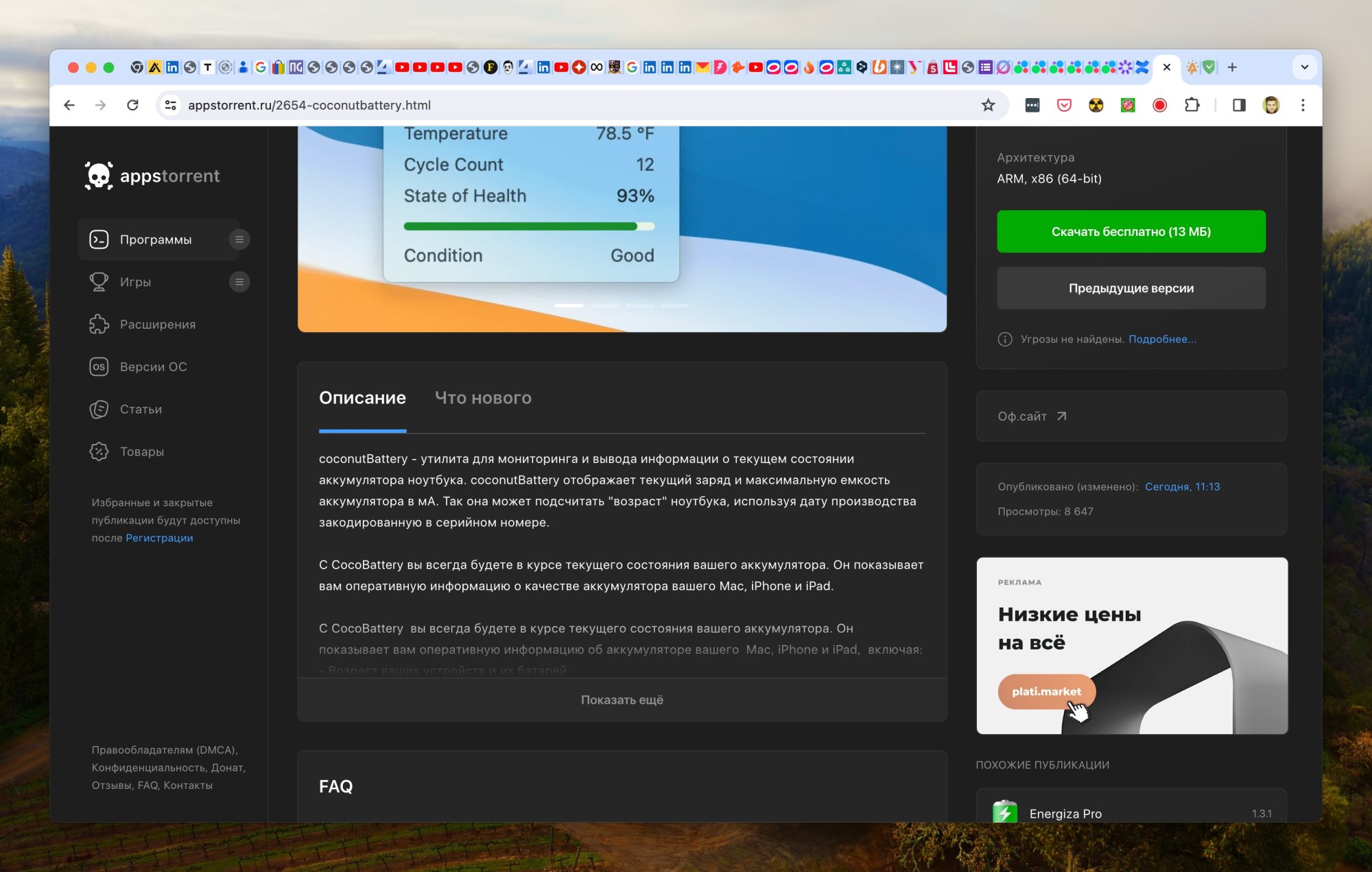The width and height of the screenshot is (1372, 872).
Task: Switch to the infinity symbol tab
Action: [x=597, y=67]
